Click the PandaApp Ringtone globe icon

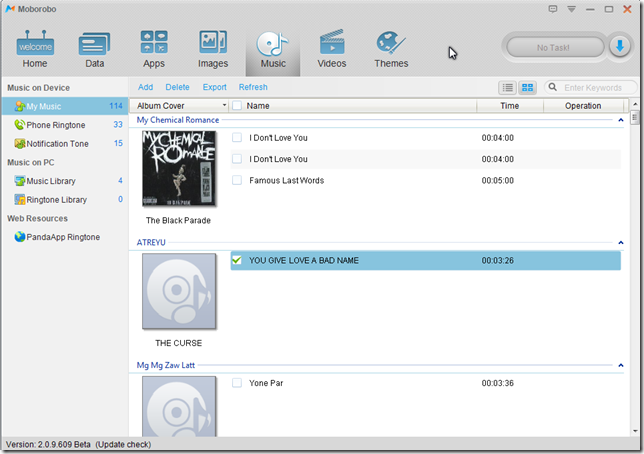(19, 237)
